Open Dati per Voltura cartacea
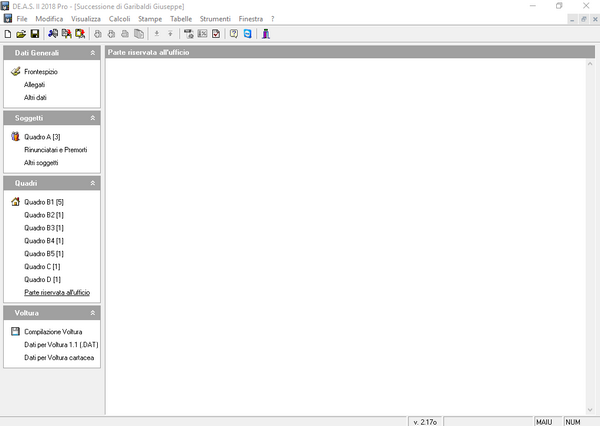600x426 pixels. 59,357
